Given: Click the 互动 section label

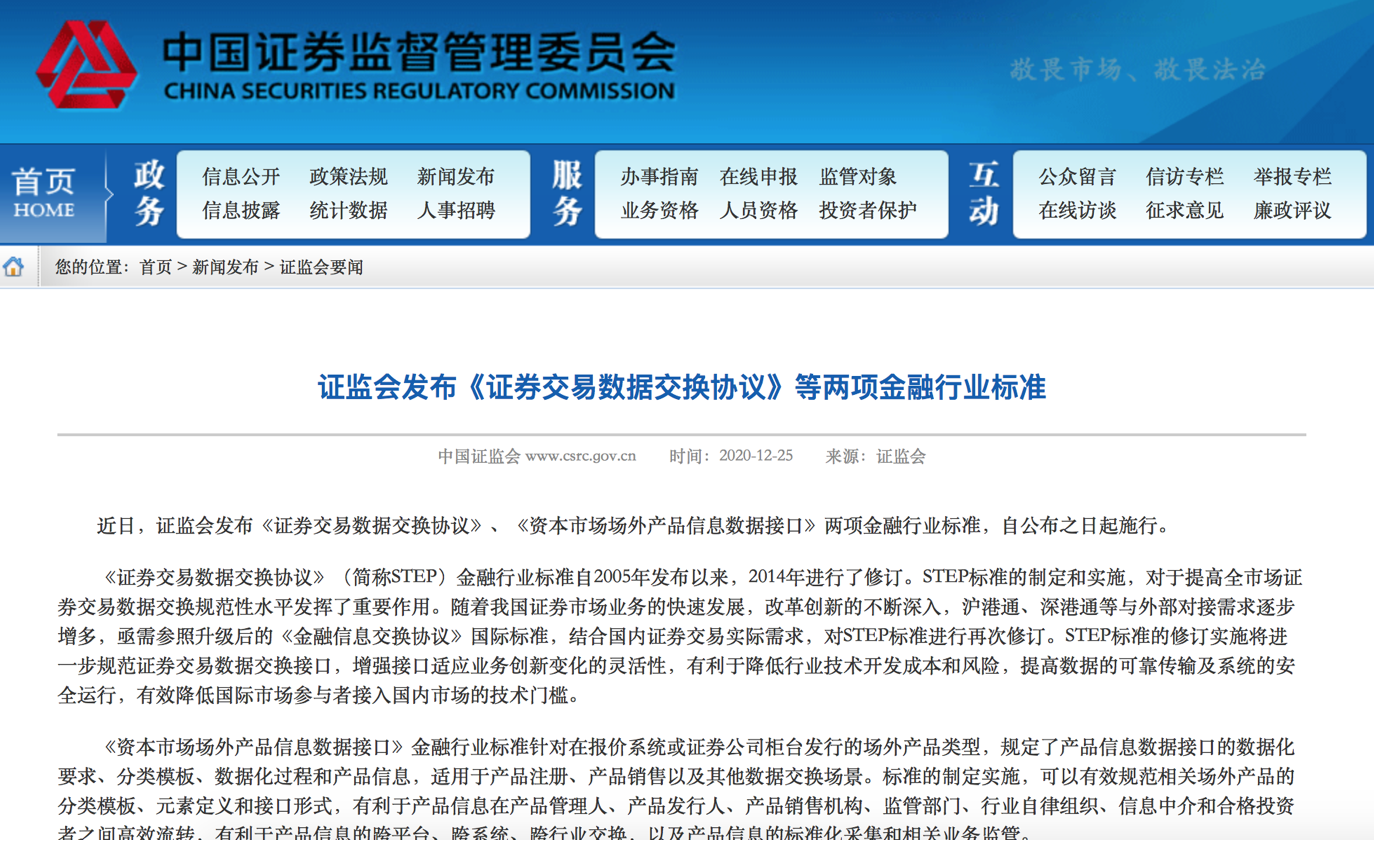Looking at the screenshot, I should (983, 193).
